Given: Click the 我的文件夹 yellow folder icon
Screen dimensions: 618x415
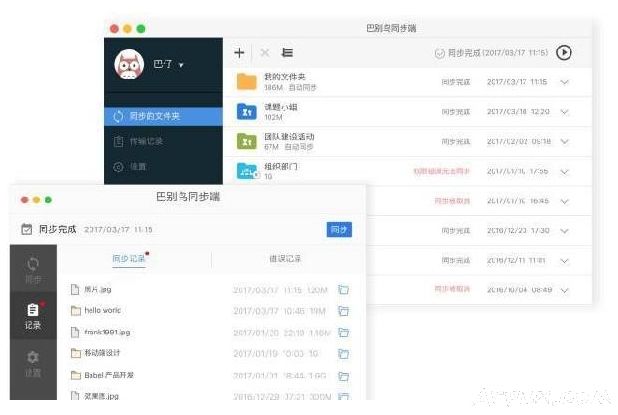Looking at the screenshot, I should (x=247, y=82).
